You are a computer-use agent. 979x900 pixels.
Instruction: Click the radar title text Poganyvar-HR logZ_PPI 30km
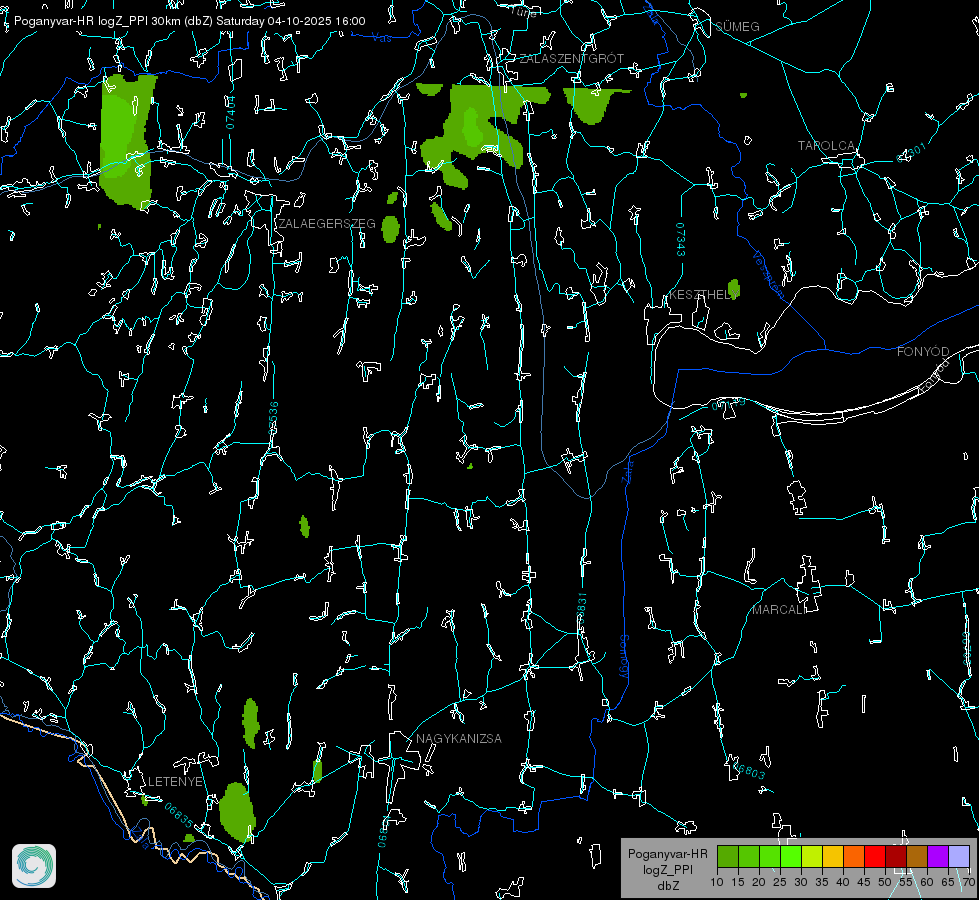(x=97, y=21)
